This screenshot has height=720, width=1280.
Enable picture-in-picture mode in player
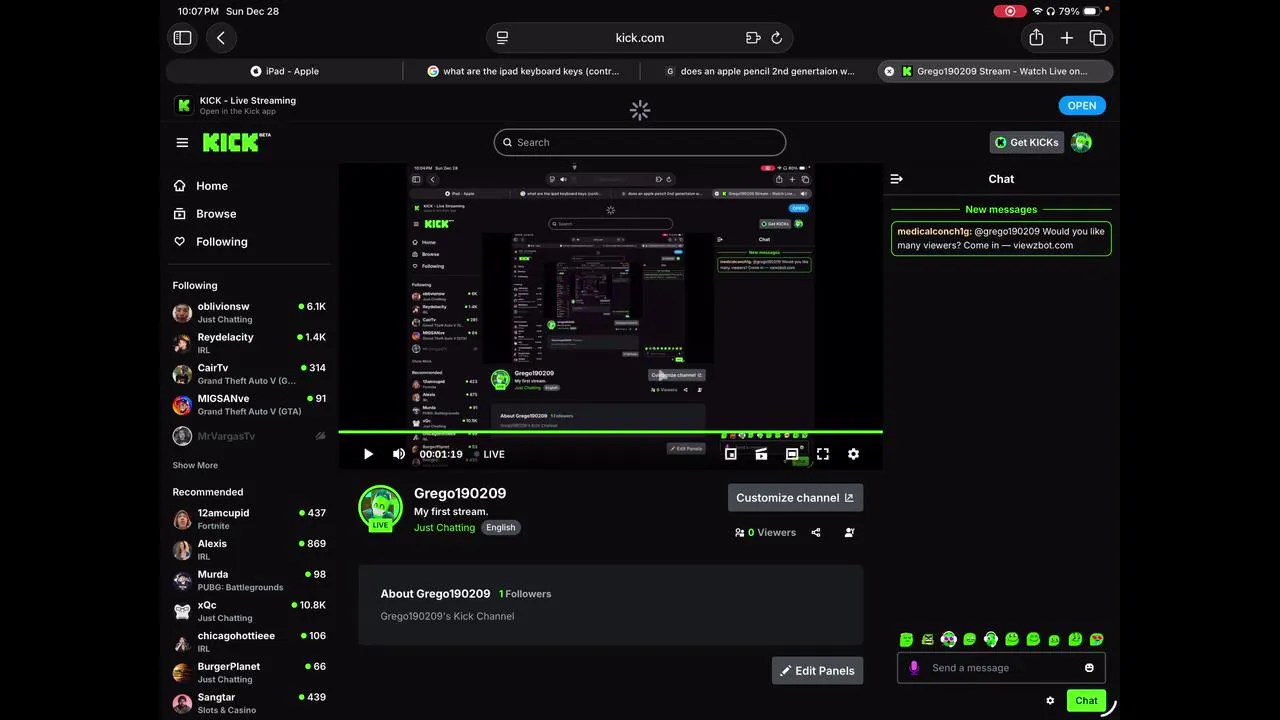731,454
